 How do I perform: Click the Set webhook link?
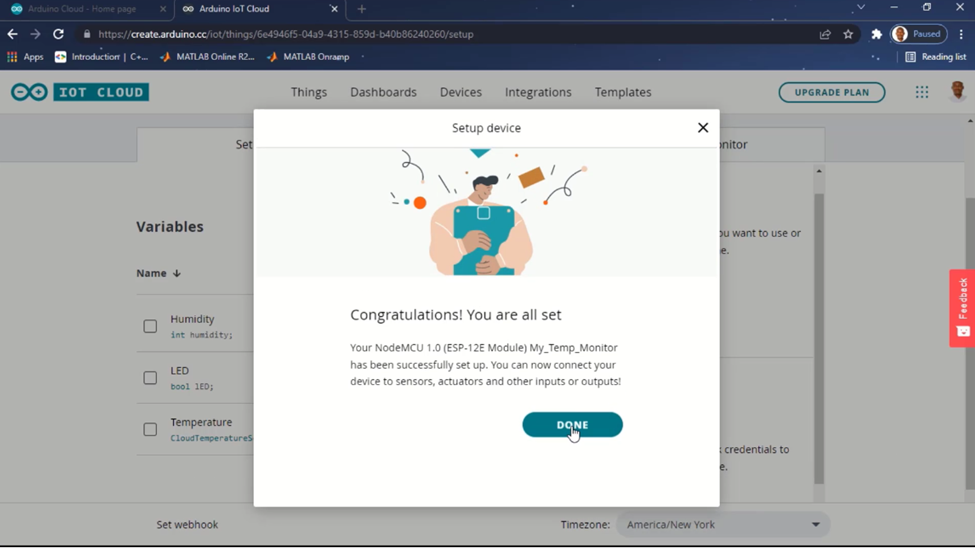(x=187, y=524)
